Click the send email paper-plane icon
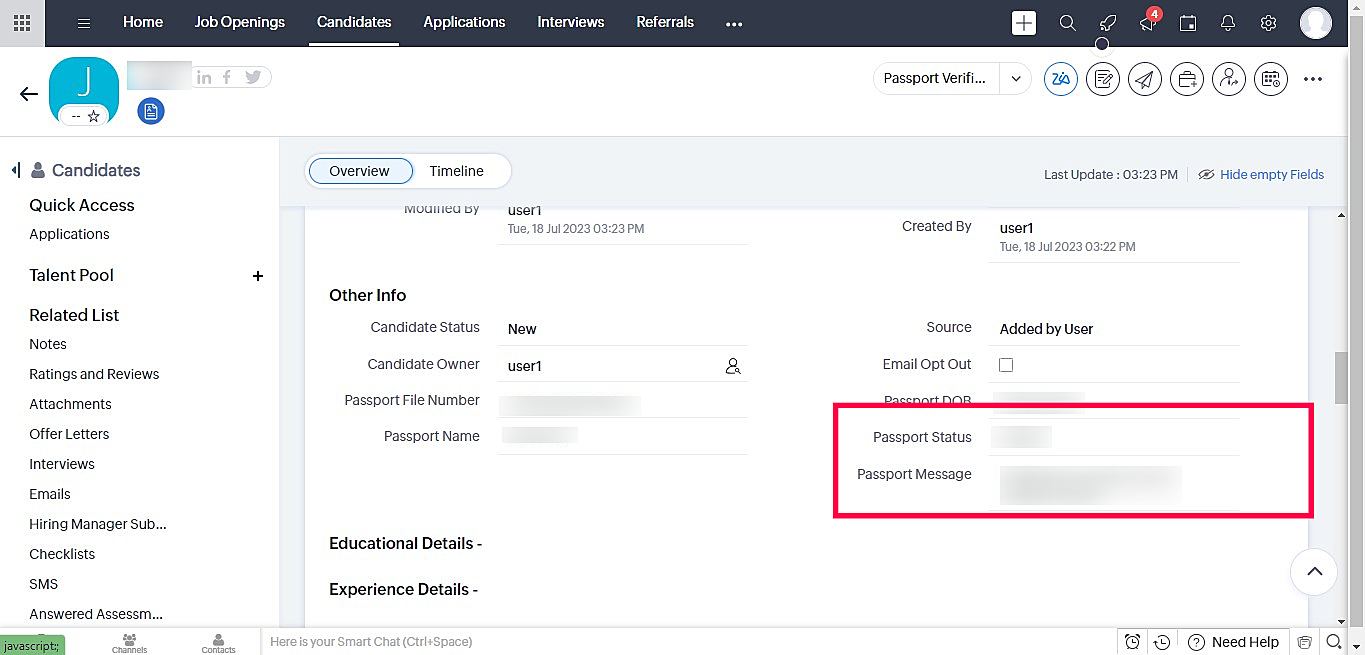 [1145, 79]
